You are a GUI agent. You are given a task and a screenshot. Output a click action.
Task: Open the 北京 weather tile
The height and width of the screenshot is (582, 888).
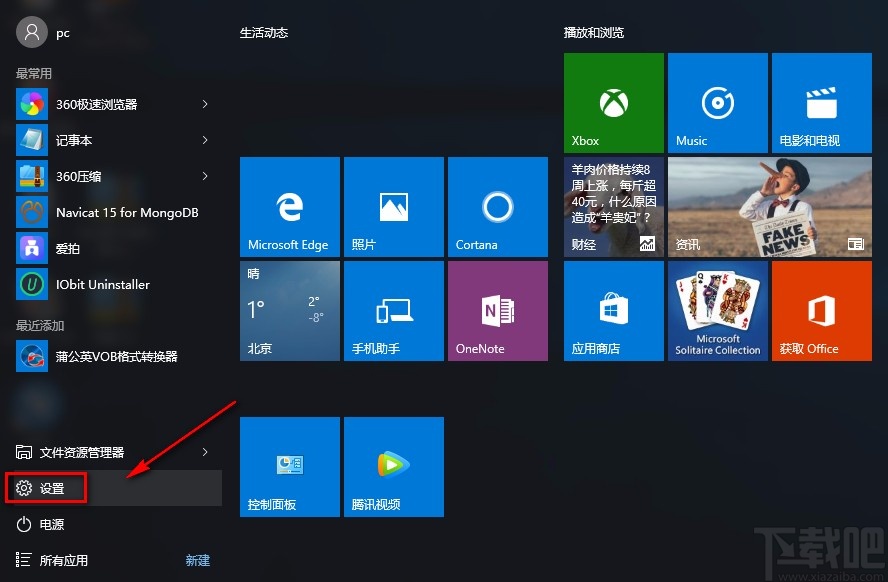[289, 310]
